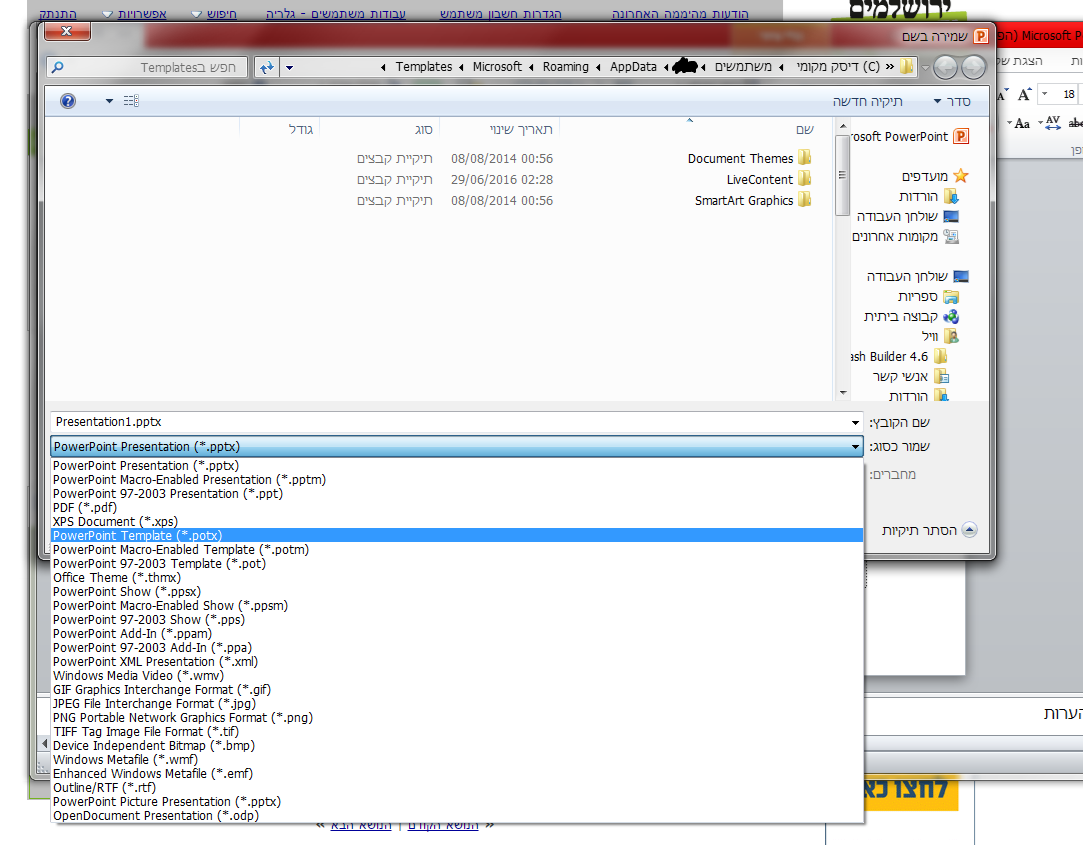Open view options dropdown arrow
The width and height of the screenshot is (1083, 845).
pos(109,102)
